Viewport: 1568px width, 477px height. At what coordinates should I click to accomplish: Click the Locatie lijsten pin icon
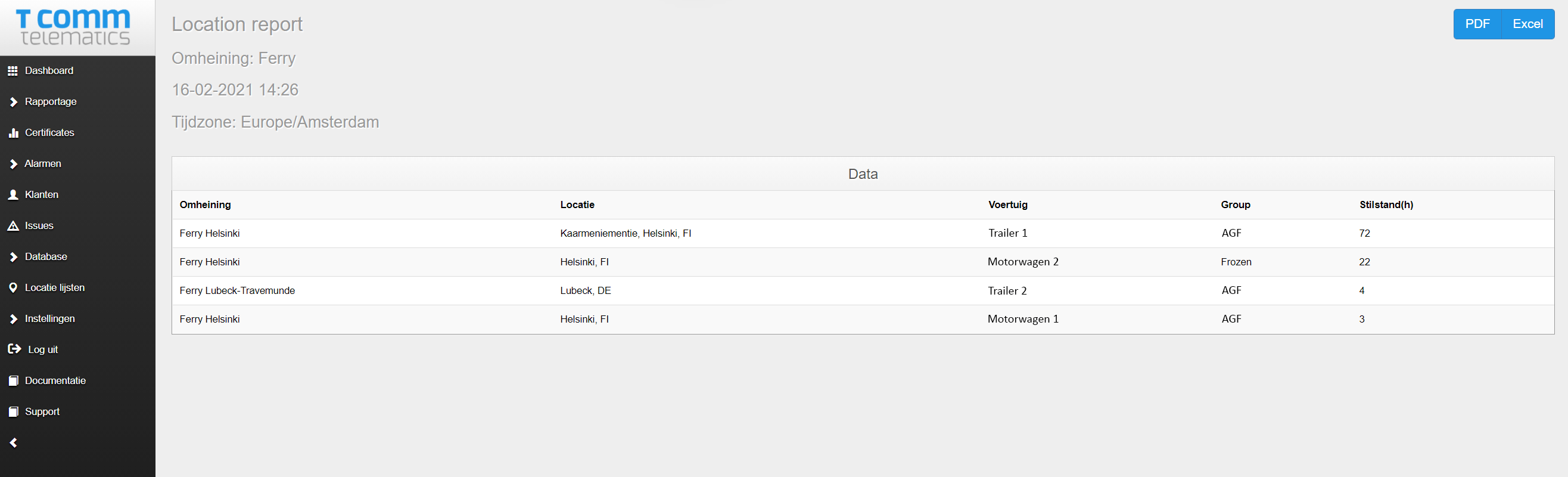coord(13,287)
